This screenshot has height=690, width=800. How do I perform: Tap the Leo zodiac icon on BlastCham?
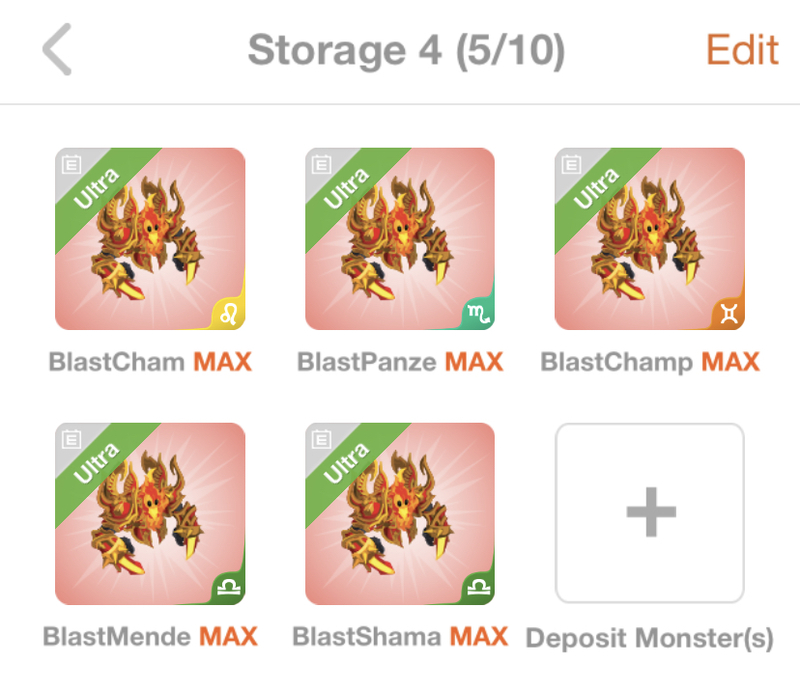[229, 314]
